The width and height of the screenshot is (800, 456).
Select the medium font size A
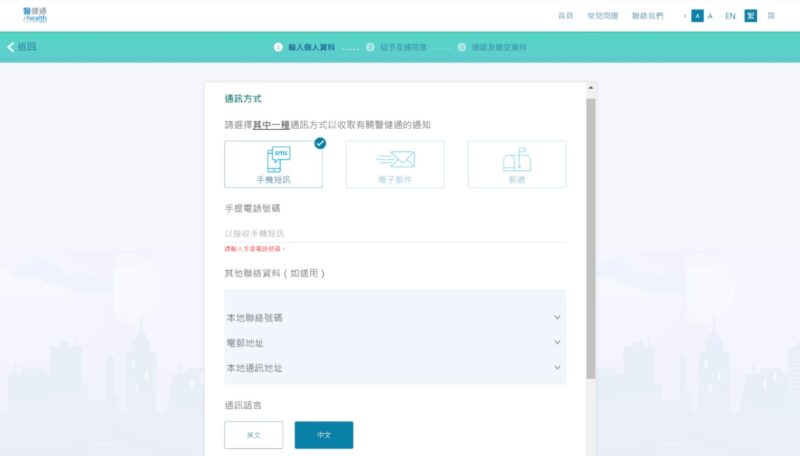pos(697,16)
